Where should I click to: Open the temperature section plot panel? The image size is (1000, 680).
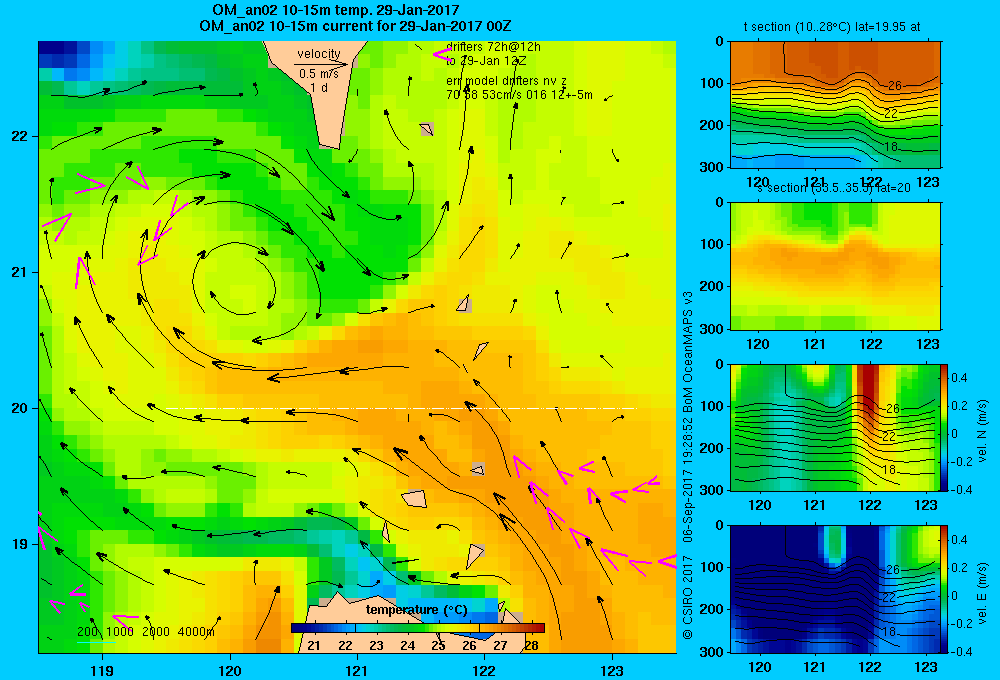[835, 105]
